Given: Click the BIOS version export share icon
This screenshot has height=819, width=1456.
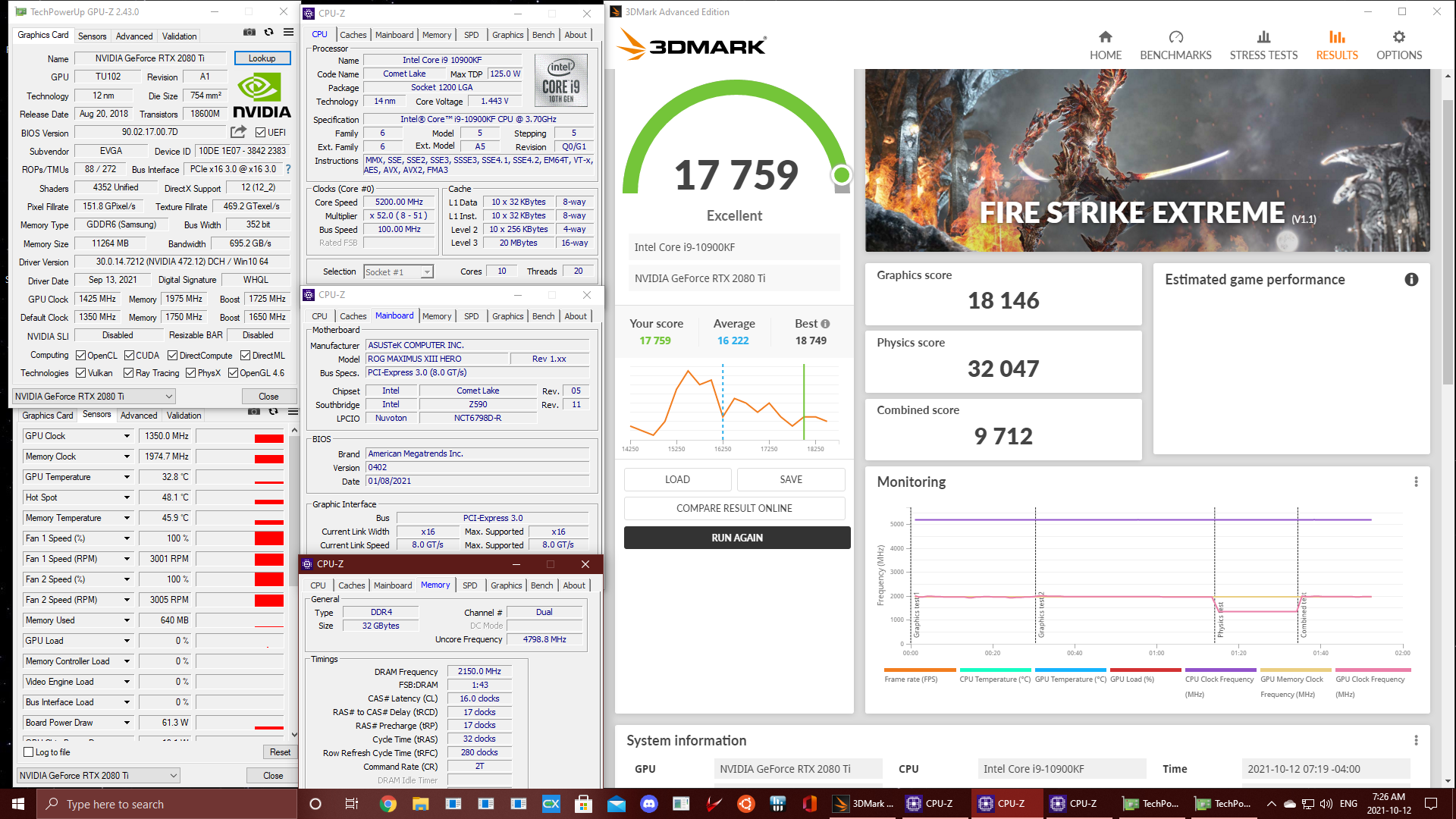Looking at the screenshot, I should [x=239, y=132].
